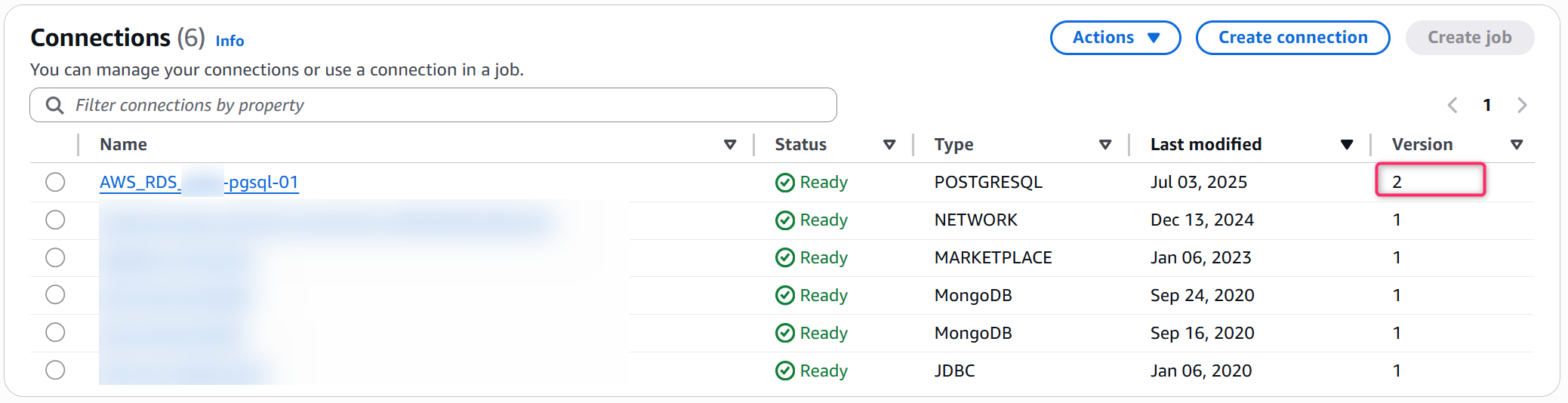Sort by Version using the column arrow
Image resolution: width=1568 pixels, height=403 pixels.
(1517, 144)
